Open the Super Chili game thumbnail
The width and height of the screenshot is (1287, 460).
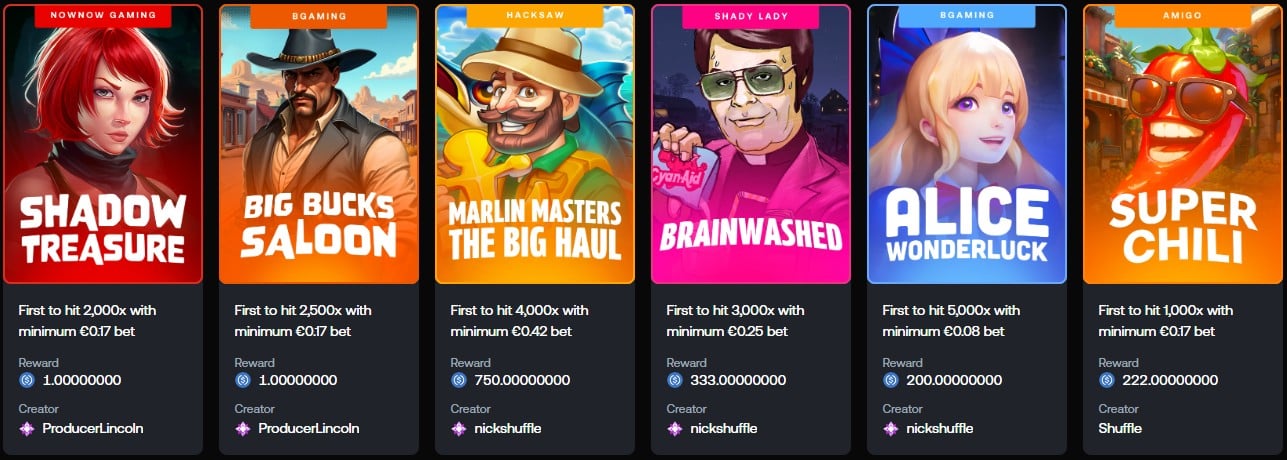1183,144
